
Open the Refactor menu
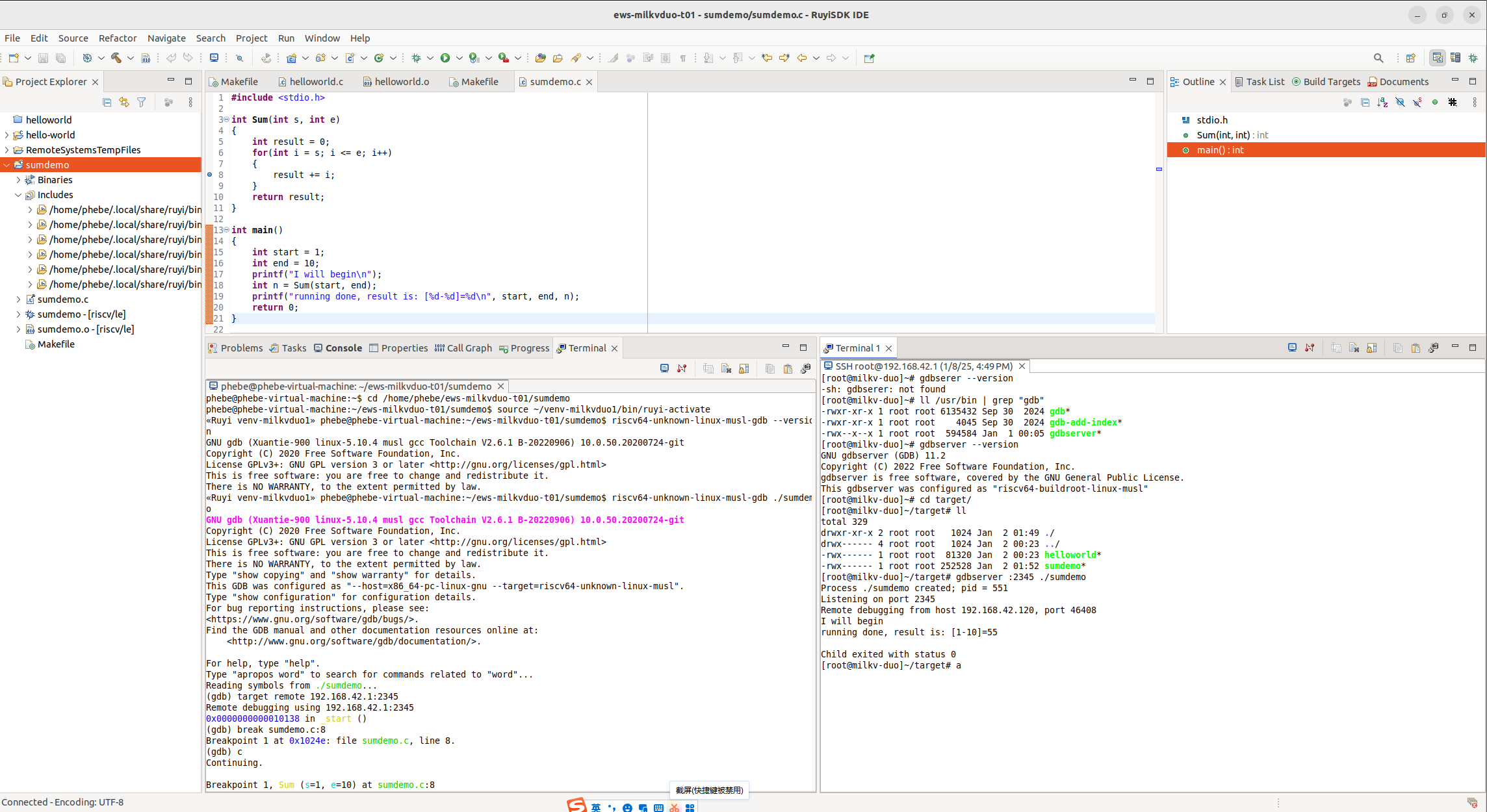117,38
